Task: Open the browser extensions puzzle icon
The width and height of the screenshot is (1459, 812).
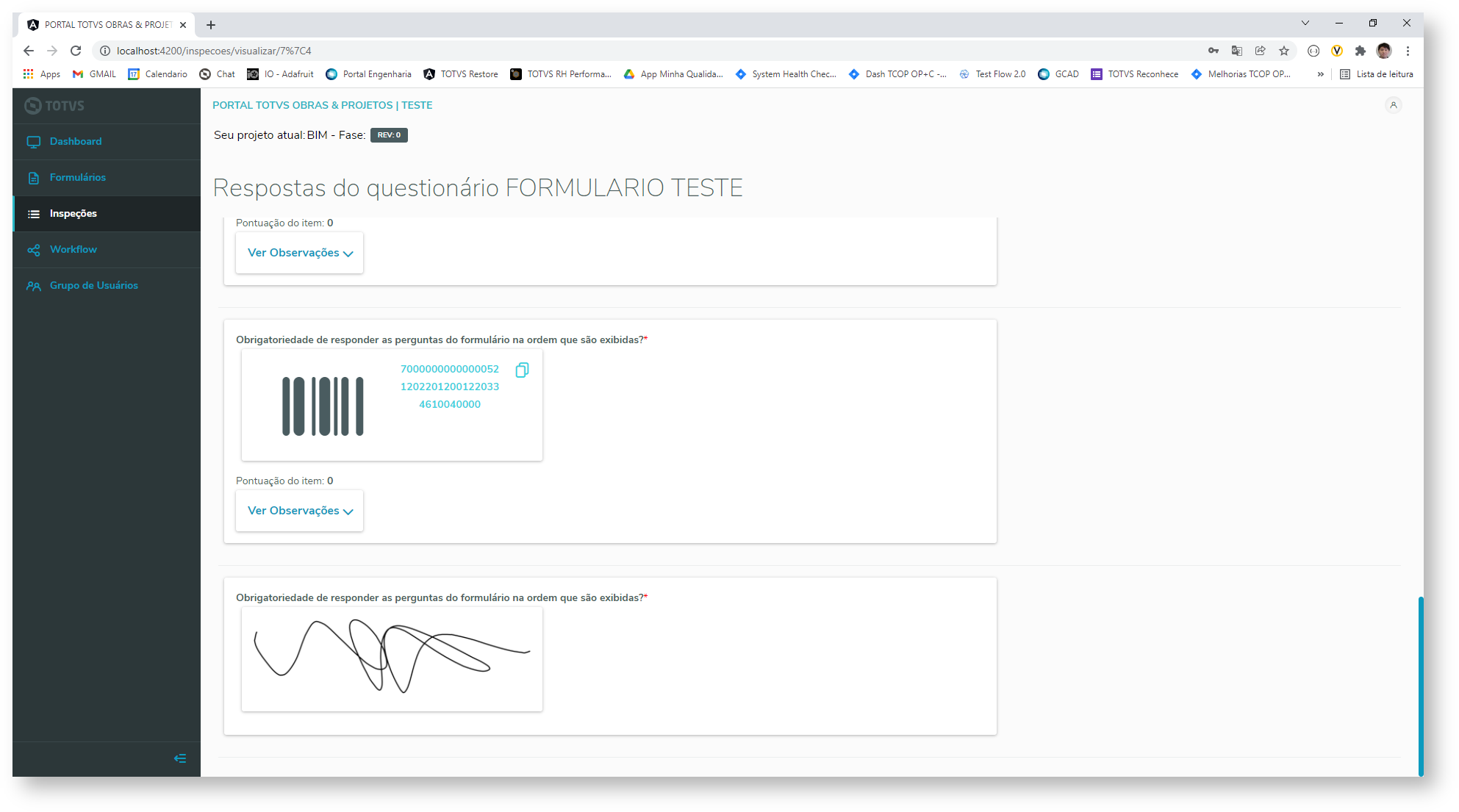Action: 1361,51
